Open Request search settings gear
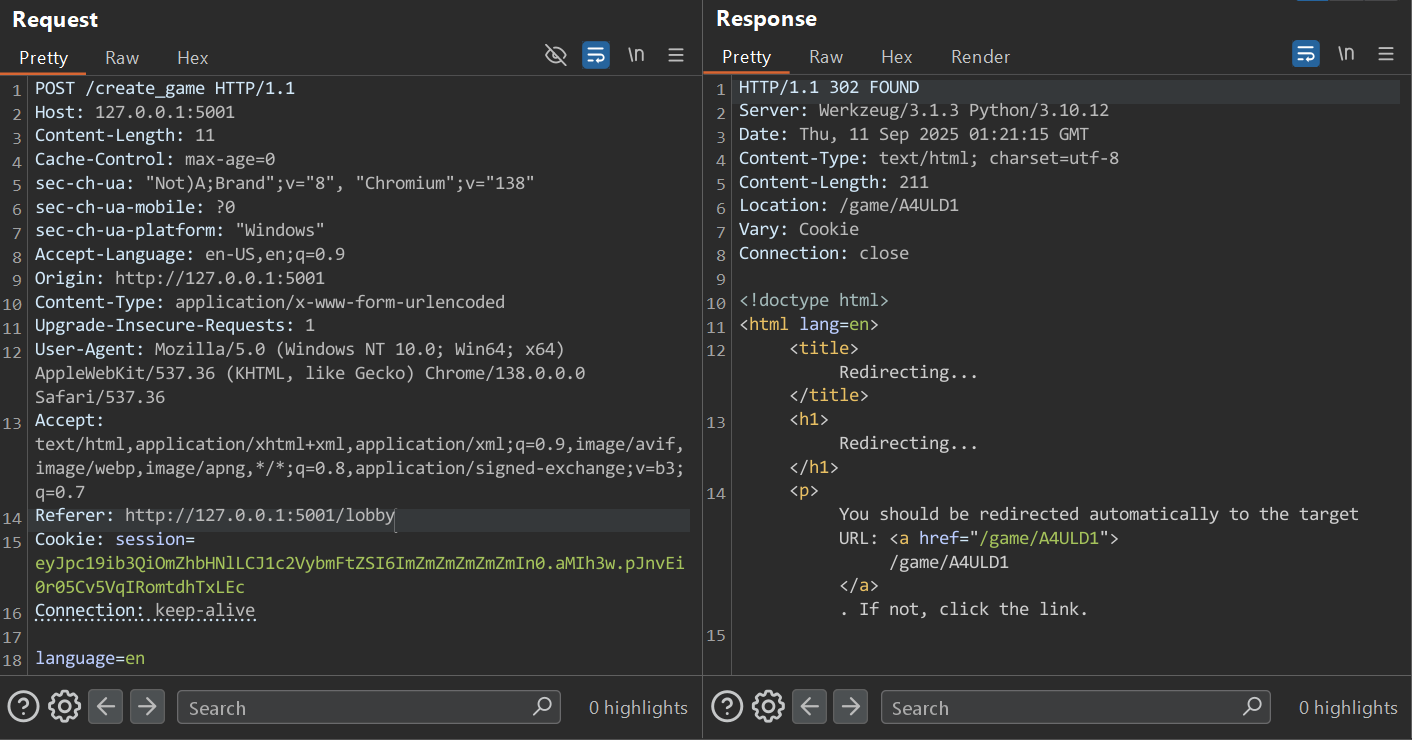Screen dimensions: 1412x740 [x=64, y=707]
